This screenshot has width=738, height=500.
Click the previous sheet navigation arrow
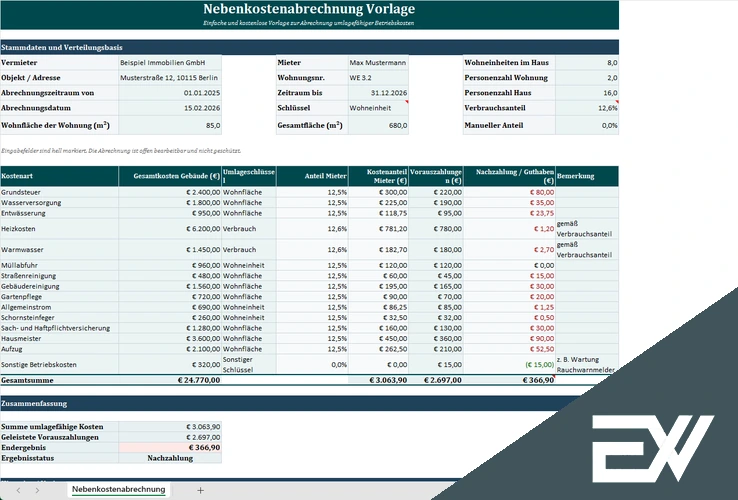tap(18, 491)
